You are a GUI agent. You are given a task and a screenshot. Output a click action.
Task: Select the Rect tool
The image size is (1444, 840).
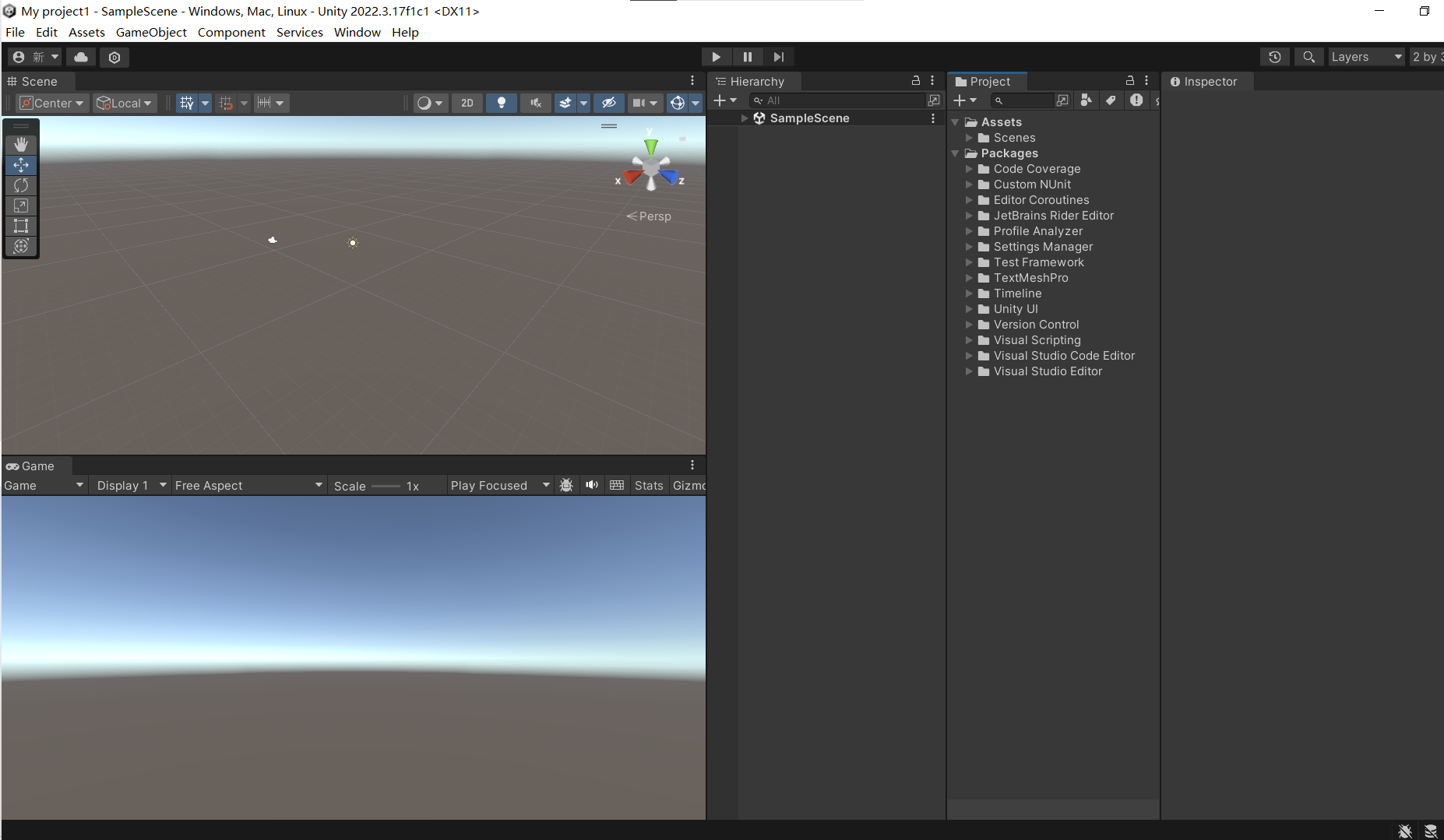coord(21,226)
